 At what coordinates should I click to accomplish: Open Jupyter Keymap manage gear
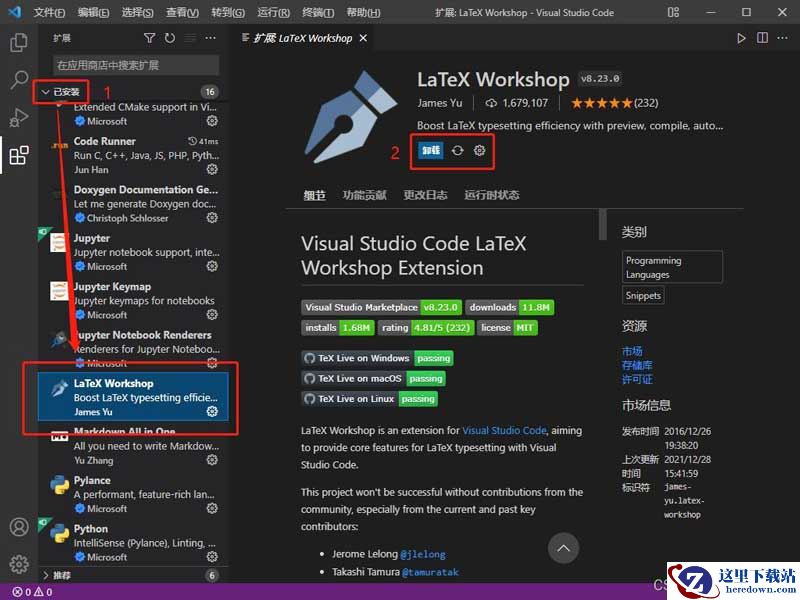click(x=212, y=314)
